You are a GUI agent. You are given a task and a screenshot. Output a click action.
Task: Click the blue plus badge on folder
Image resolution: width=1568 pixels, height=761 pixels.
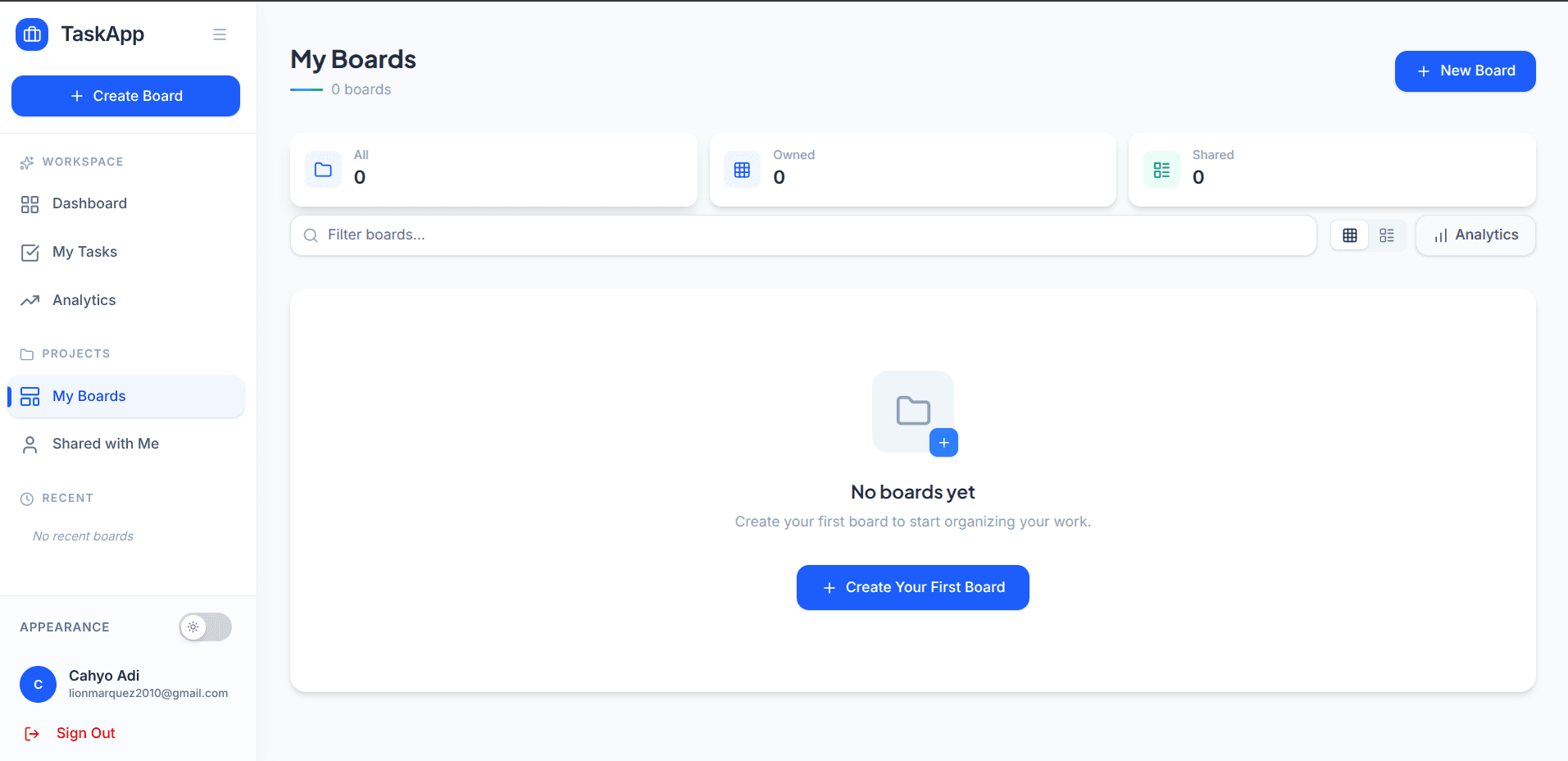(943, 443)
